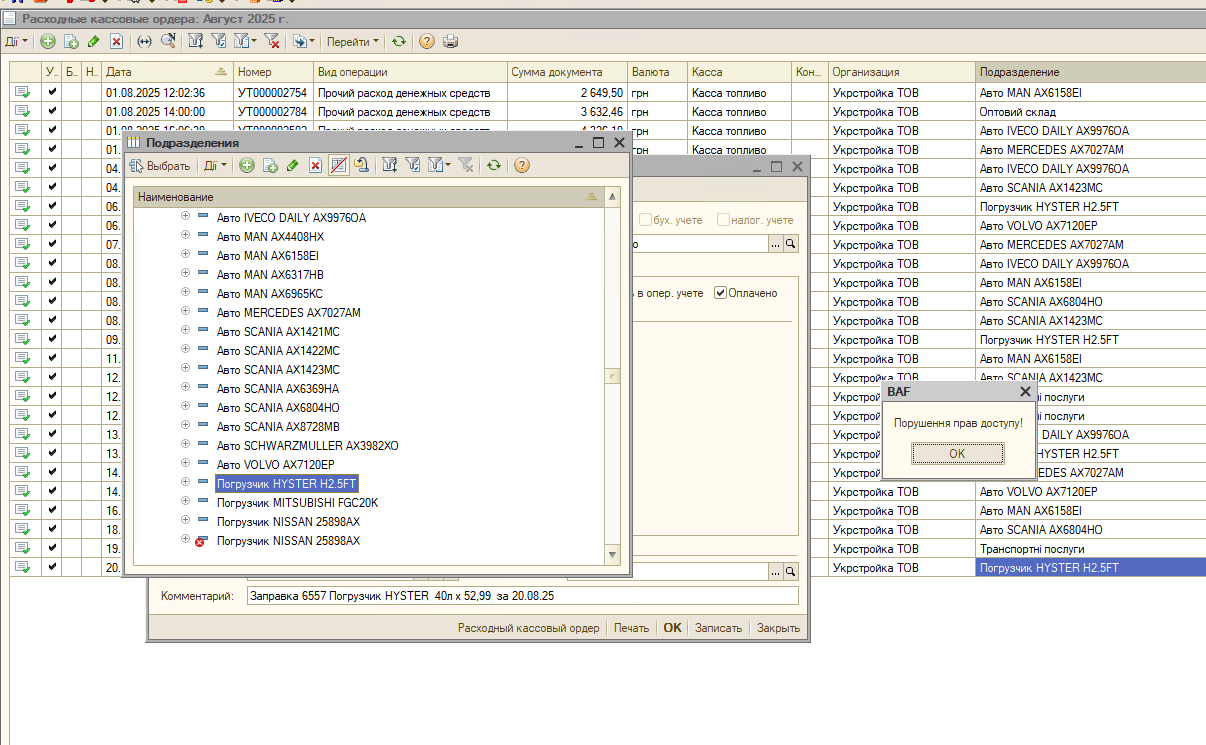Click the Выбрать button
This screenshot has height=745, width=1206.
coord(161,165)
